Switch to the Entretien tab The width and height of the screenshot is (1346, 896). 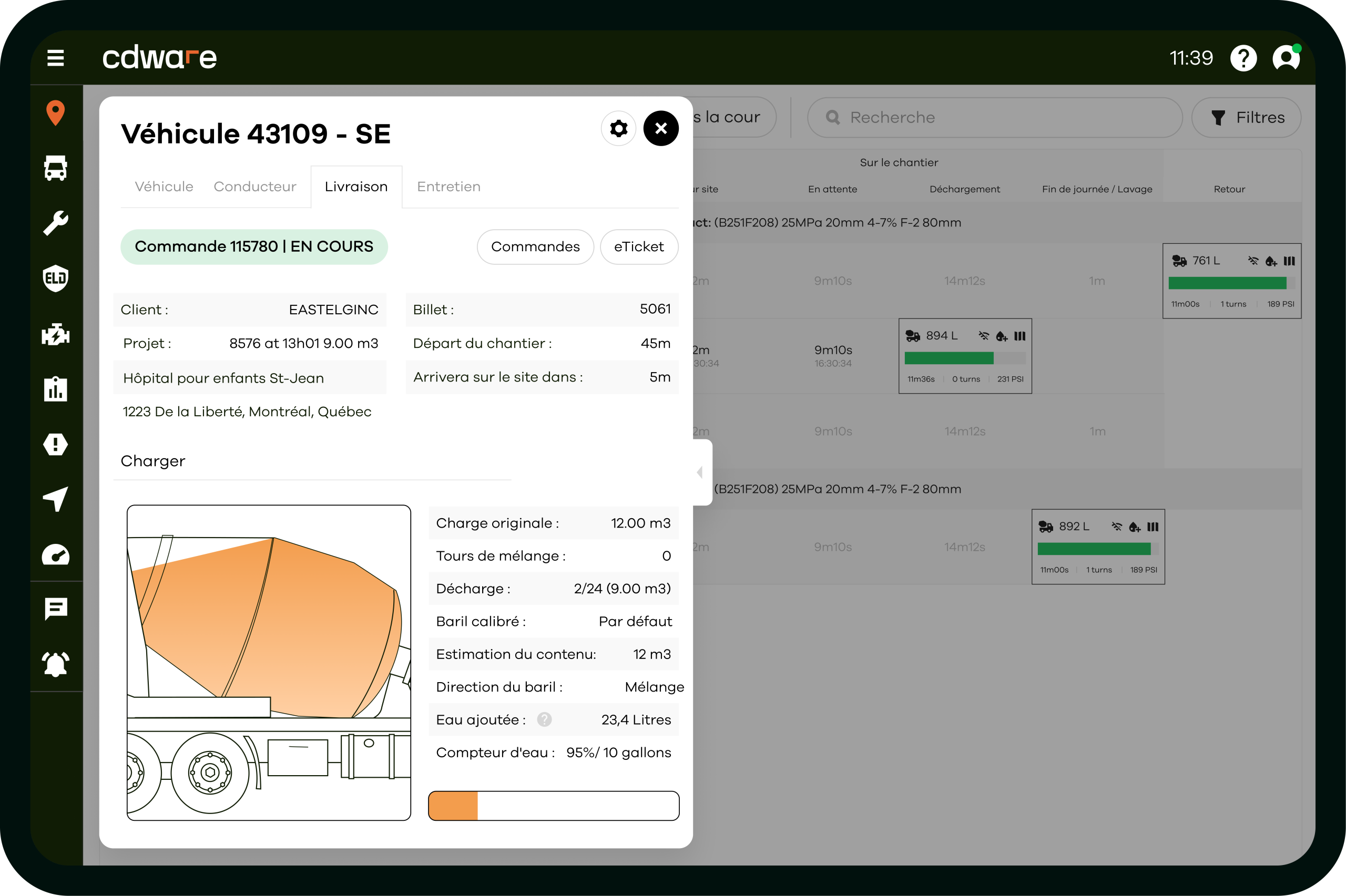[448, 187]
